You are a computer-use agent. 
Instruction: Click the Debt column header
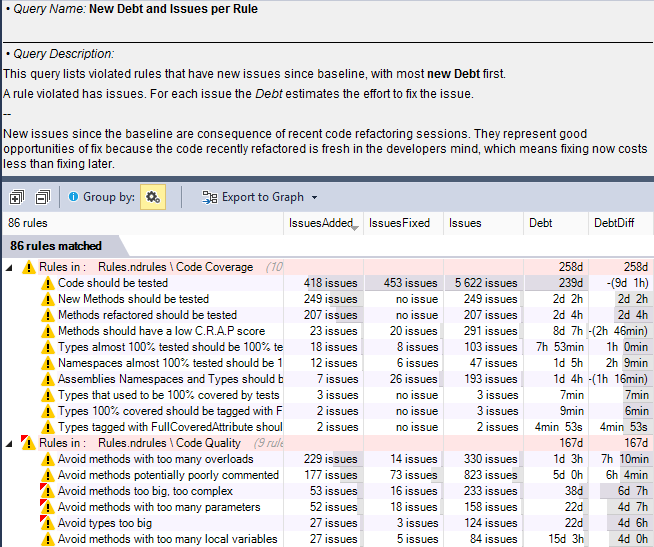tap(540, 223)
